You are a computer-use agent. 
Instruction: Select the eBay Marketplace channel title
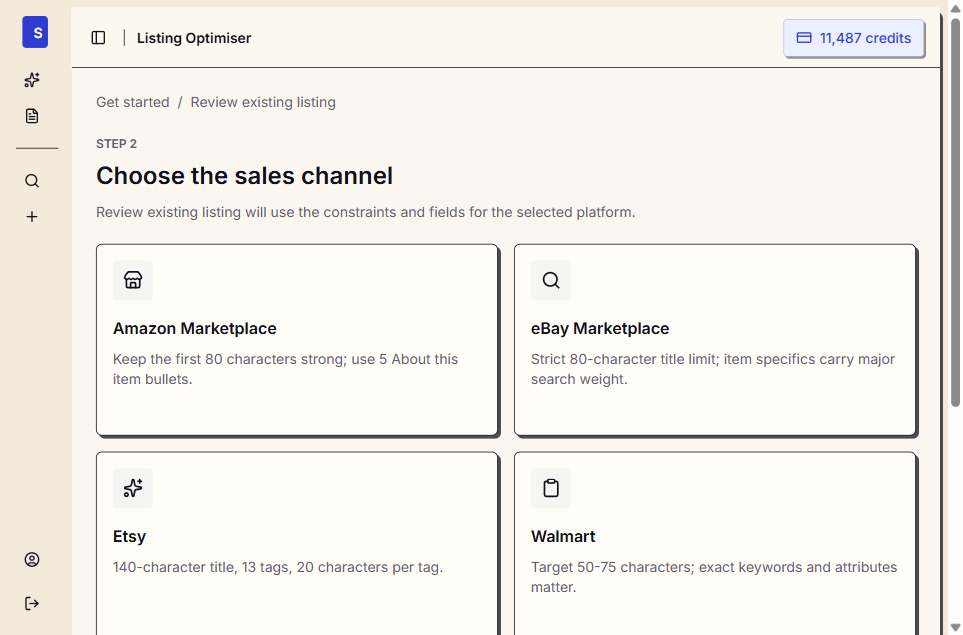(600, 329)
